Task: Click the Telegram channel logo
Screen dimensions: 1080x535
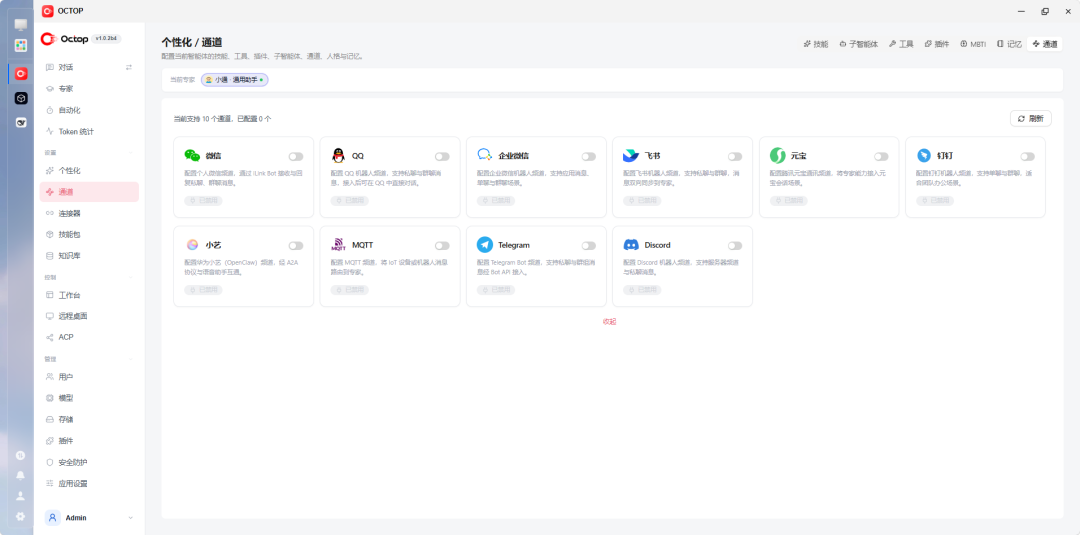Action: (x=485, y=245)
